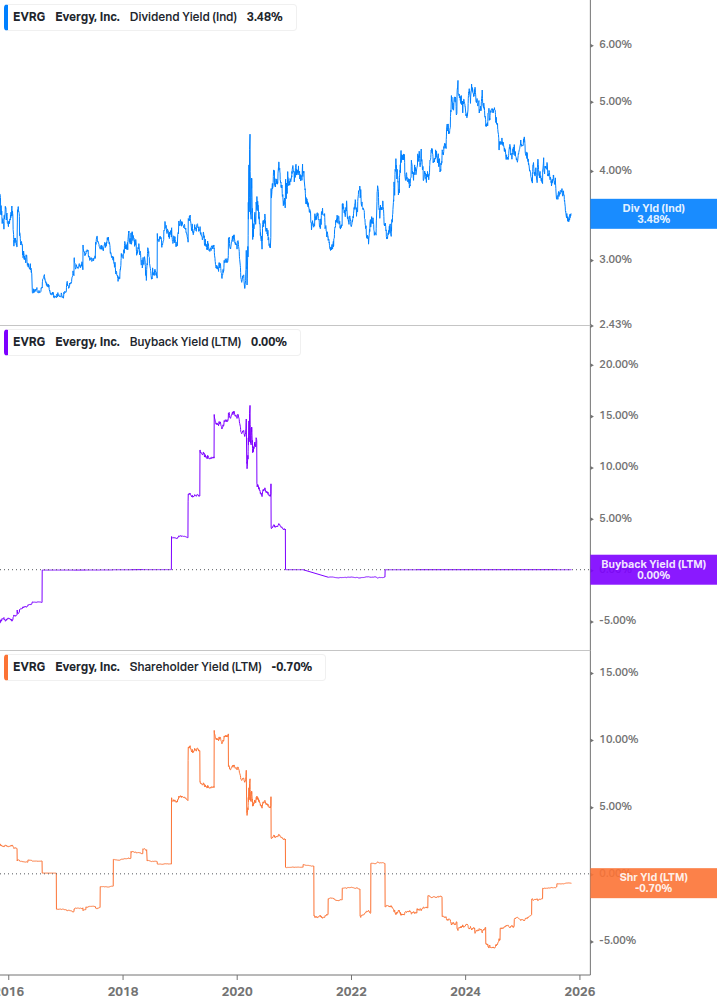Screen dimensions: 717x1005
Task: Click the 10.00% label on buyback yield axis
Action: pyautogui.click(x=618, y=467)
